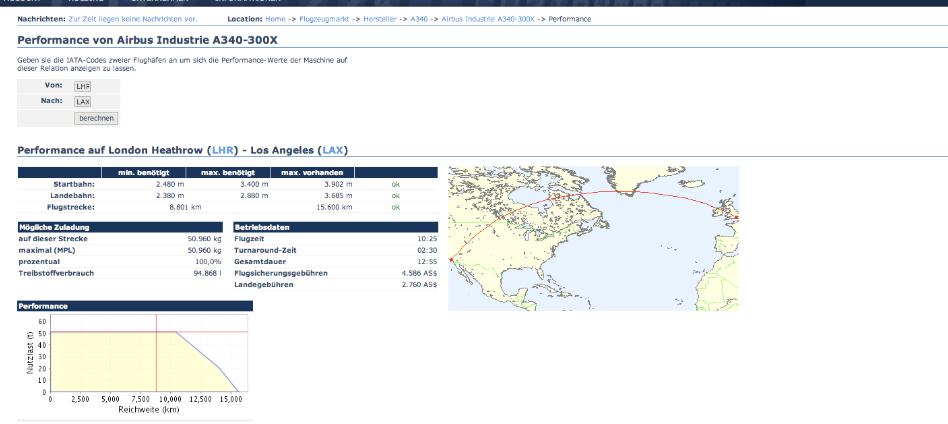Click the berechnen button
Image resolution: width=948 pixels, height=424 pixels.
pyautogui.click(x=96, y=119)
